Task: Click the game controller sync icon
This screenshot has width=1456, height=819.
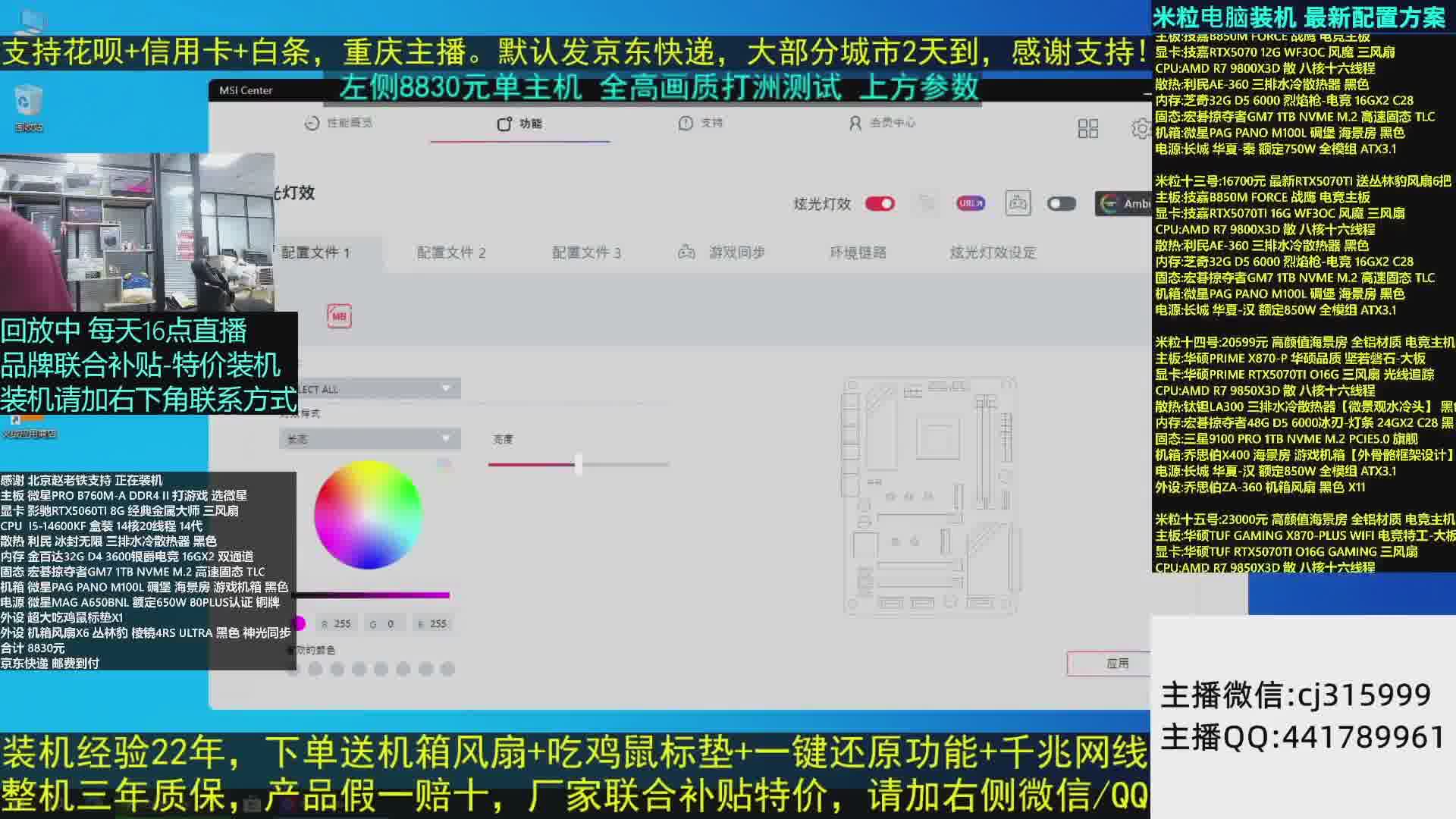Action: (1017, 203)
